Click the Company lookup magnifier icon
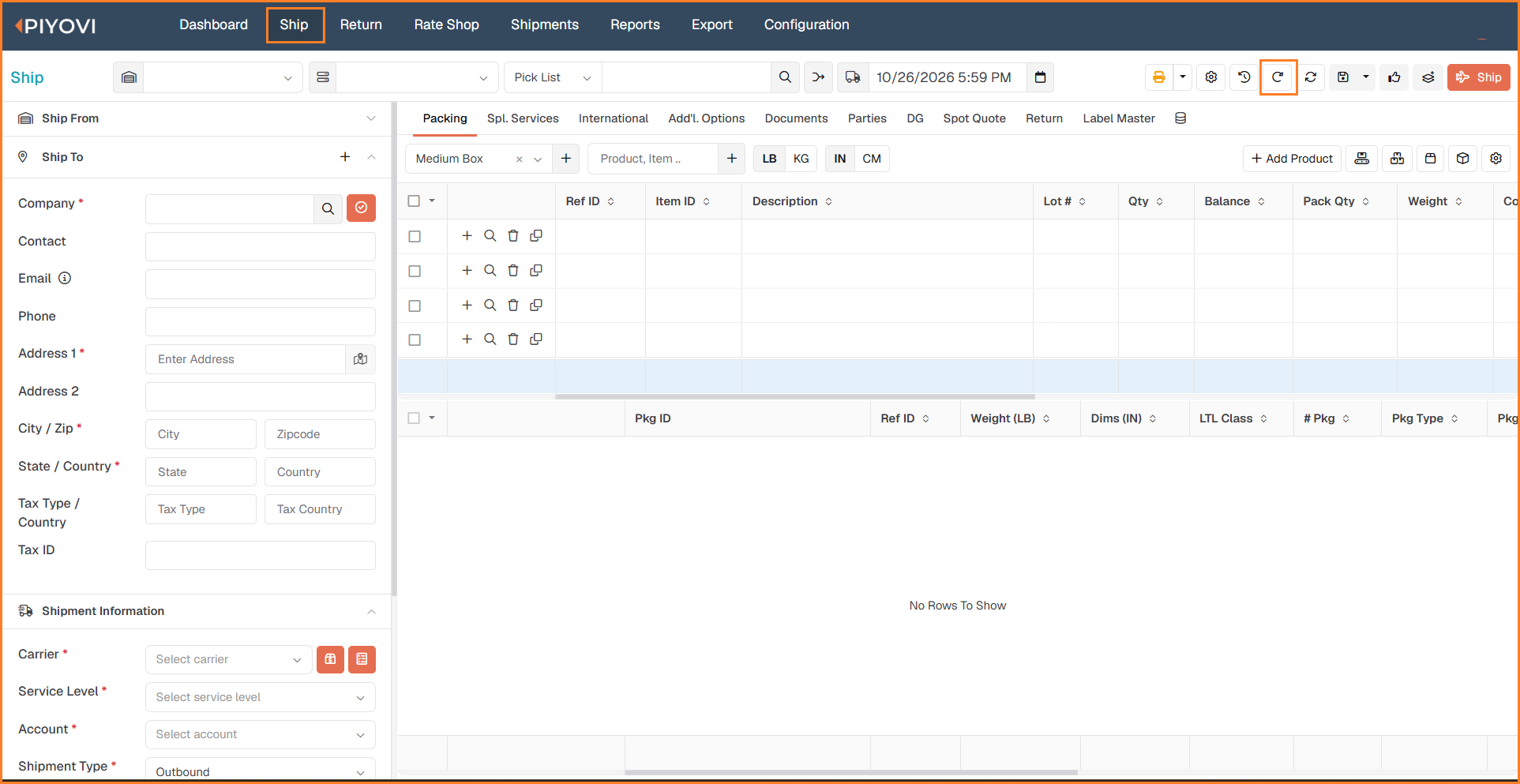The height and width of the screenshot is (784, 1520). pyautogui.click(x=328, y=208)
